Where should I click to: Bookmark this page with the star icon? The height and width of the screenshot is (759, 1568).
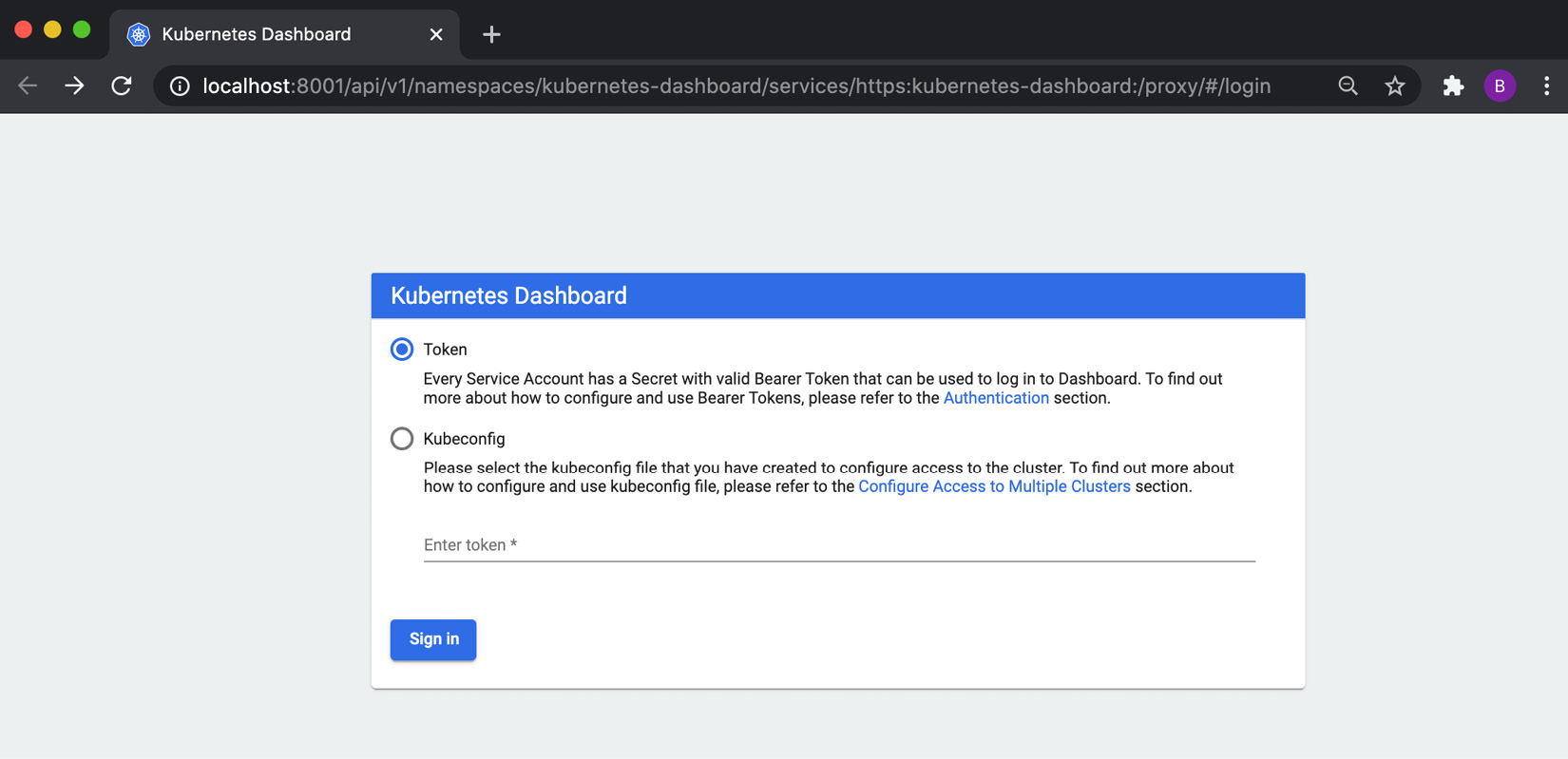(x=1395, y=86)
